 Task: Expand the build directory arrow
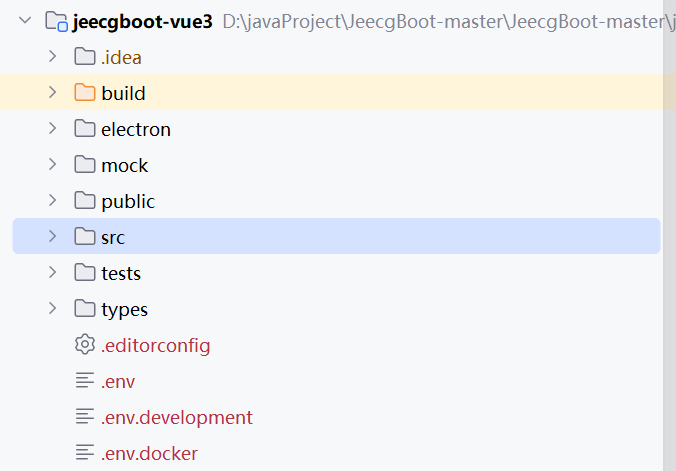pos(53,92)
